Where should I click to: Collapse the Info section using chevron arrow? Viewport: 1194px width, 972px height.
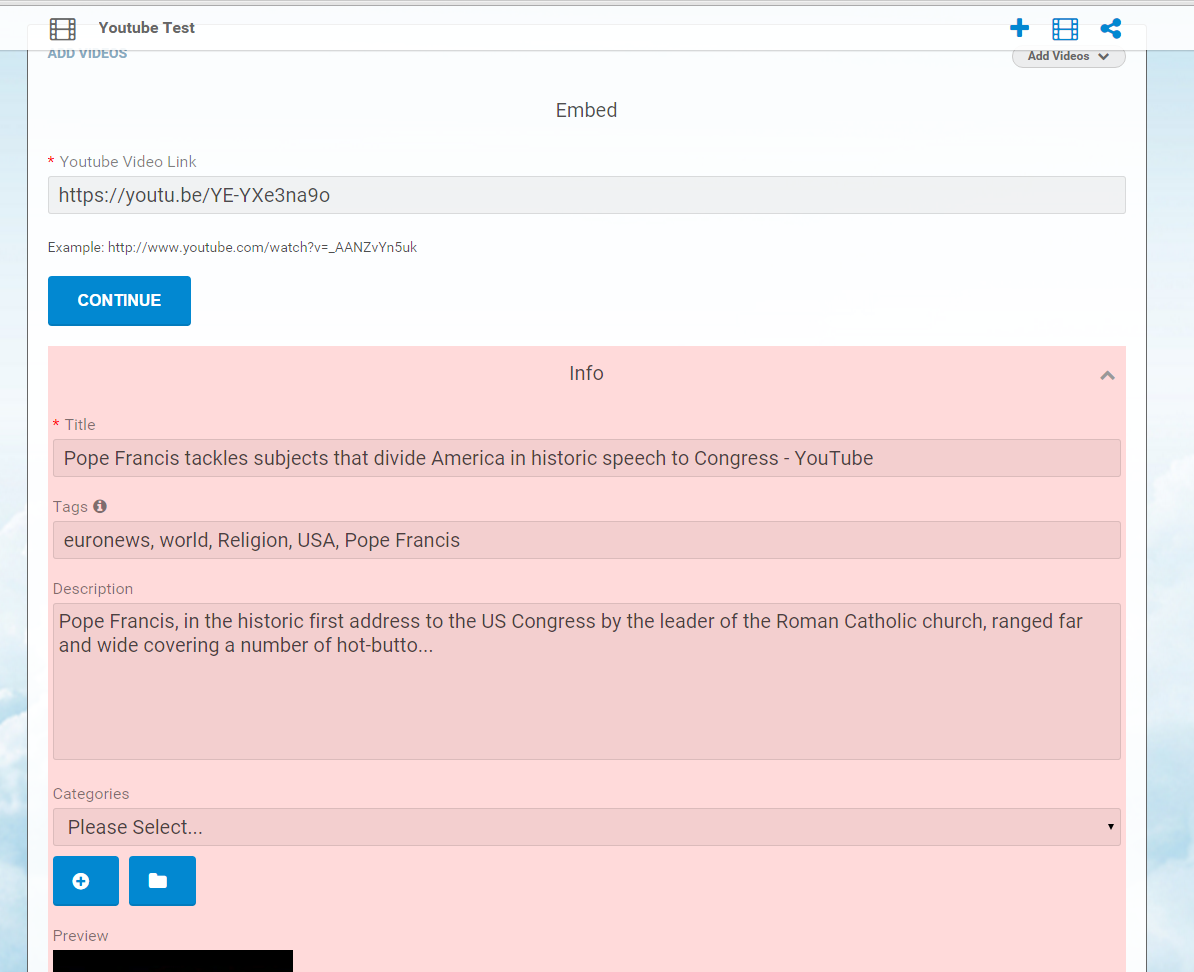(1107, 376)
